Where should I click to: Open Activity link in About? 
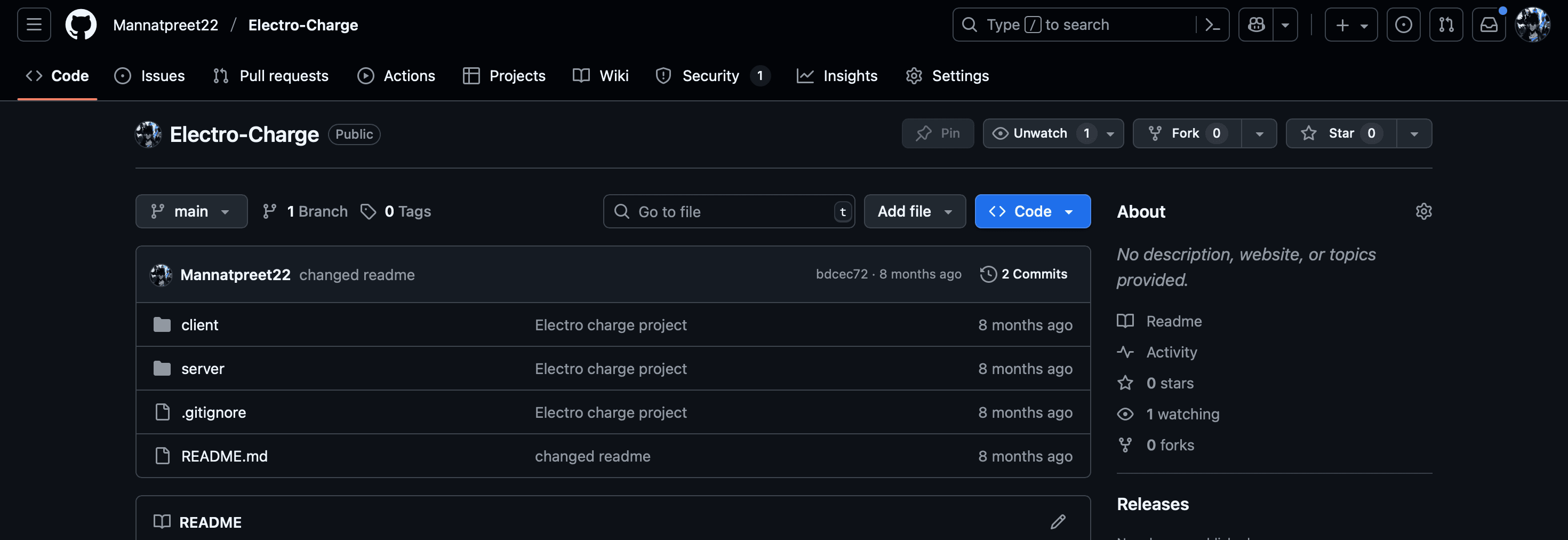click(1157, 352)
